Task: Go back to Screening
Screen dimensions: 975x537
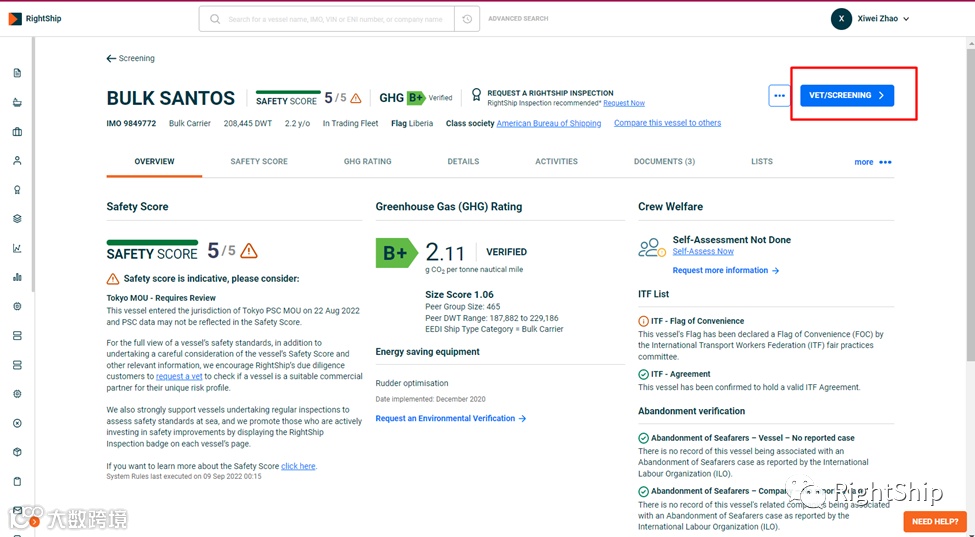Action: (x=131, y=58)
